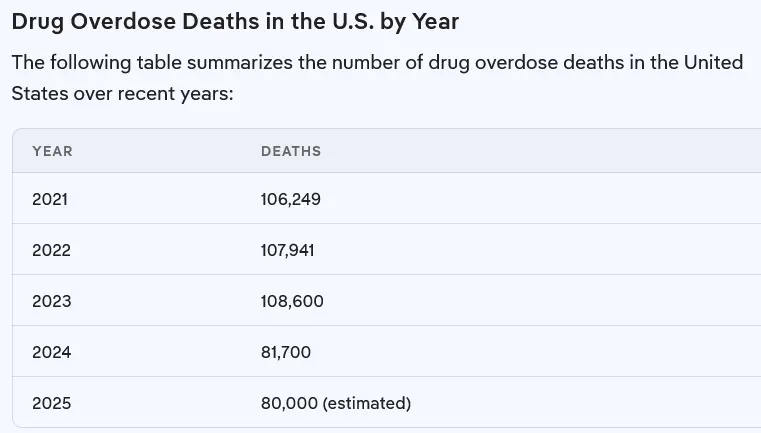The image size is (761, 433).
Task: Select the 107,941 deaths value
Action: (288, 250)
